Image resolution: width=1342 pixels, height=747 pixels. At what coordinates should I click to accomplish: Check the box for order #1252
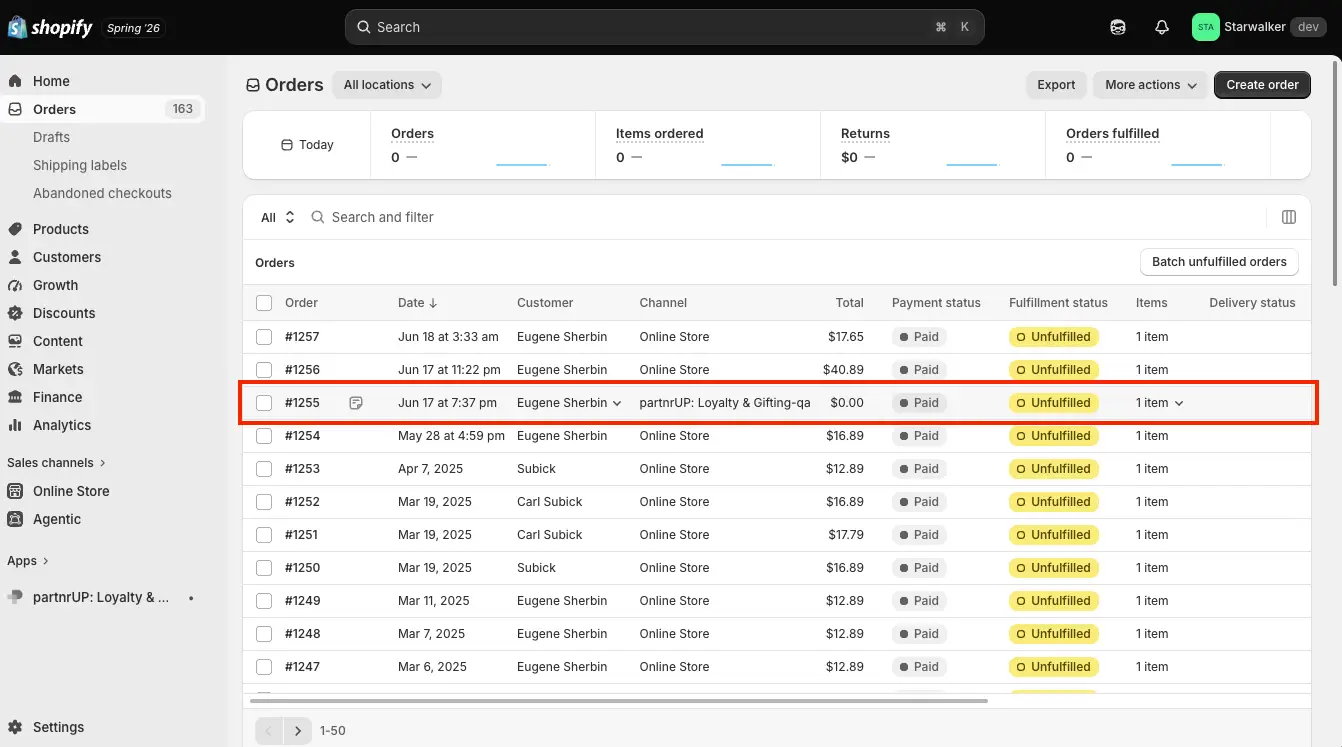click(x=264, y=502)
